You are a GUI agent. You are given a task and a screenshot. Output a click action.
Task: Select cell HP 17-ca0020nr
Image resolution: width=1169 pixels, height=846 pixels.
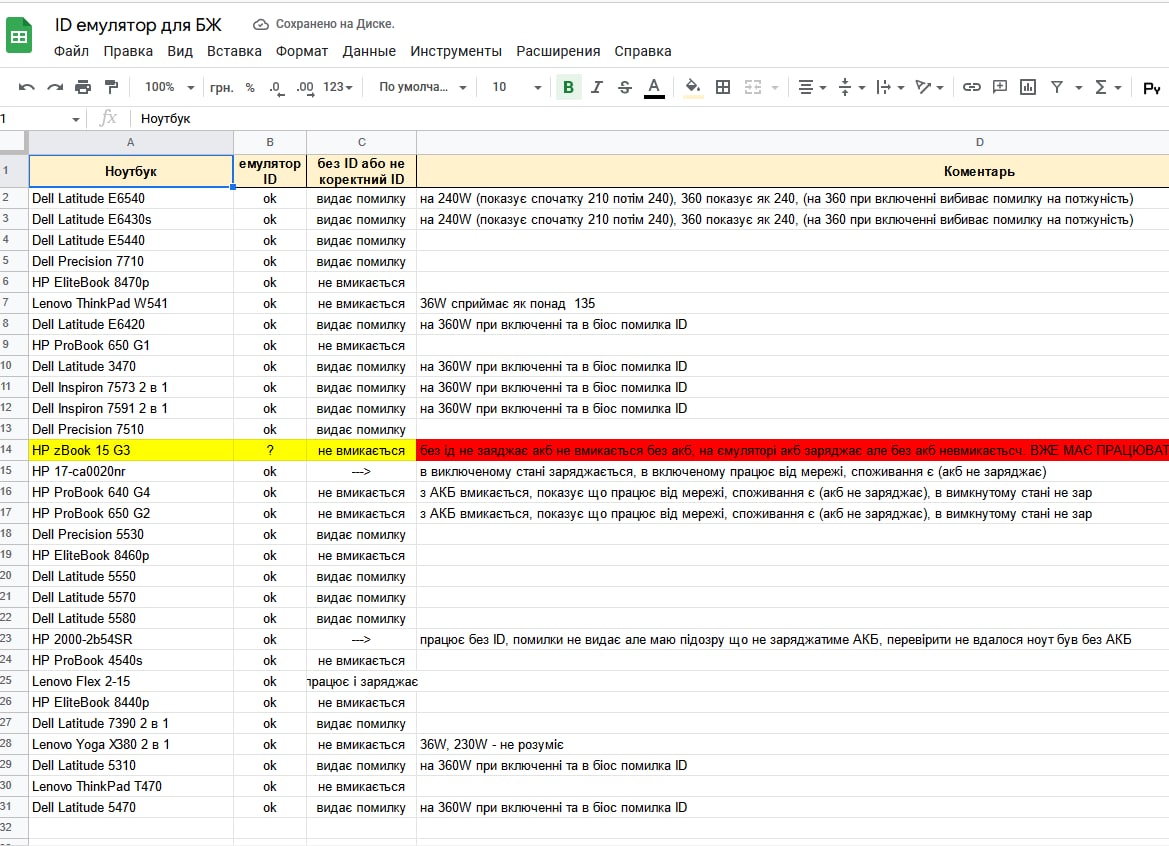(130, 471)
